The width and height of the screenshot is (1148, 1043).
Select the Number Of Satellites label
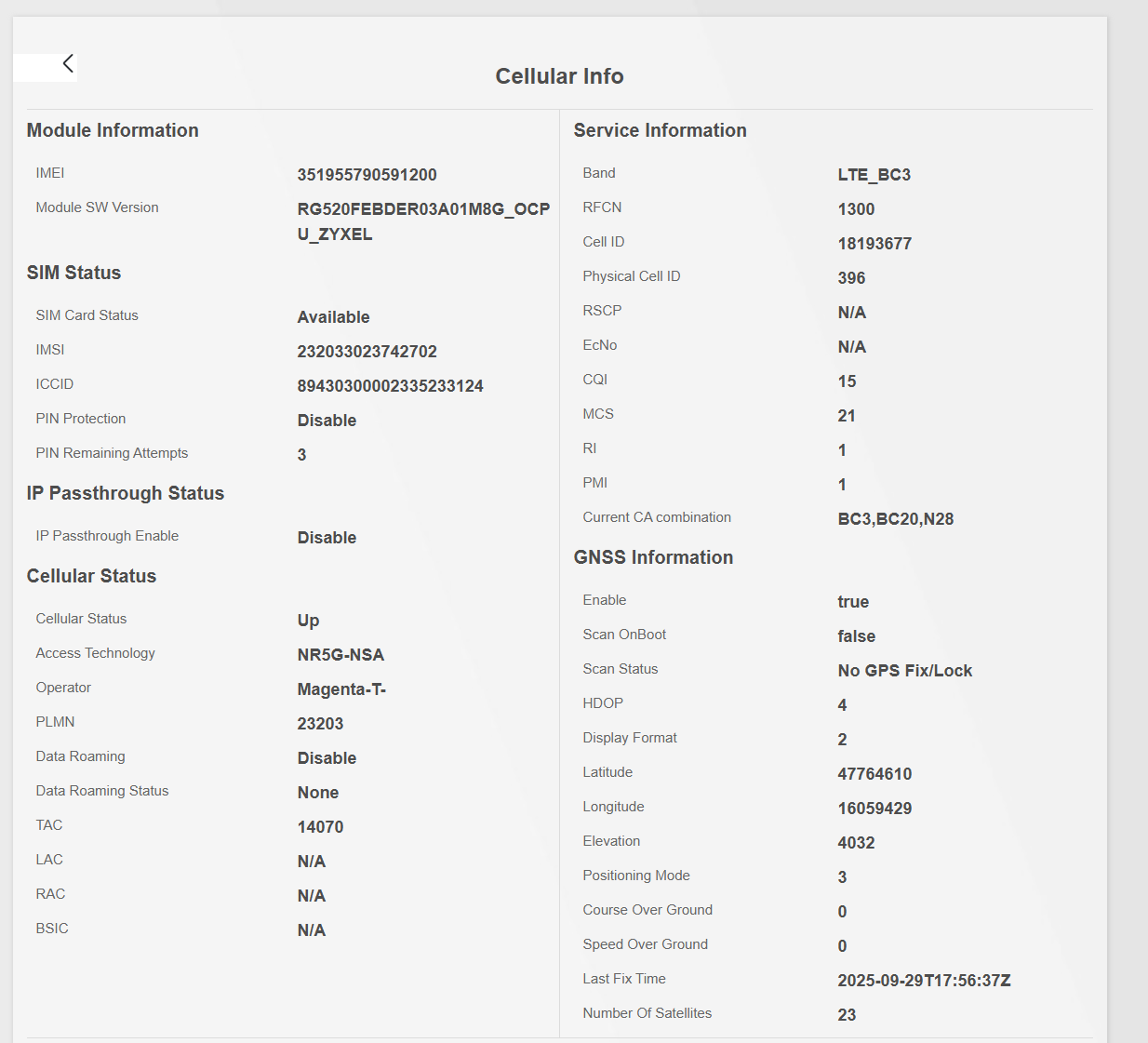click(647, 1013)
